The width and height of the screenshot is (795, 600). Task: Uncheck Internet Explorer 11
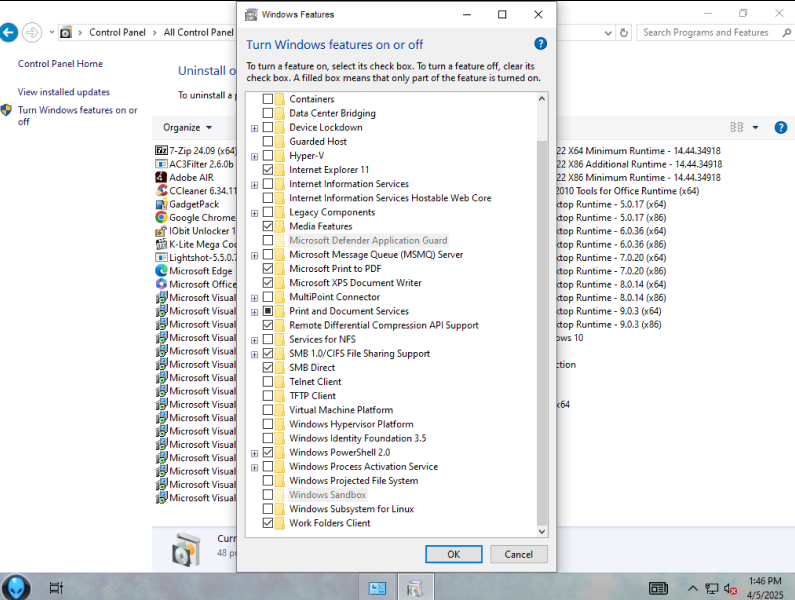click(268, 169)
